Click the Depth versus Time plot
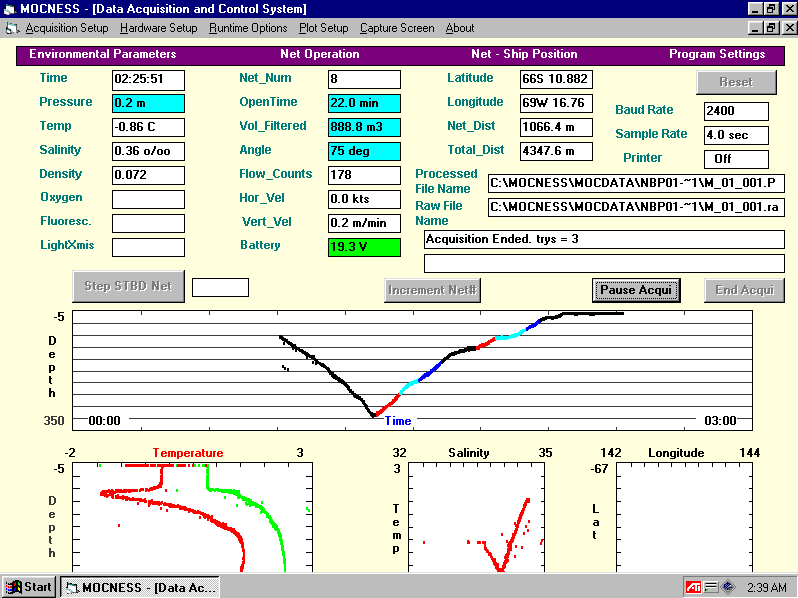 coord(412,371)
